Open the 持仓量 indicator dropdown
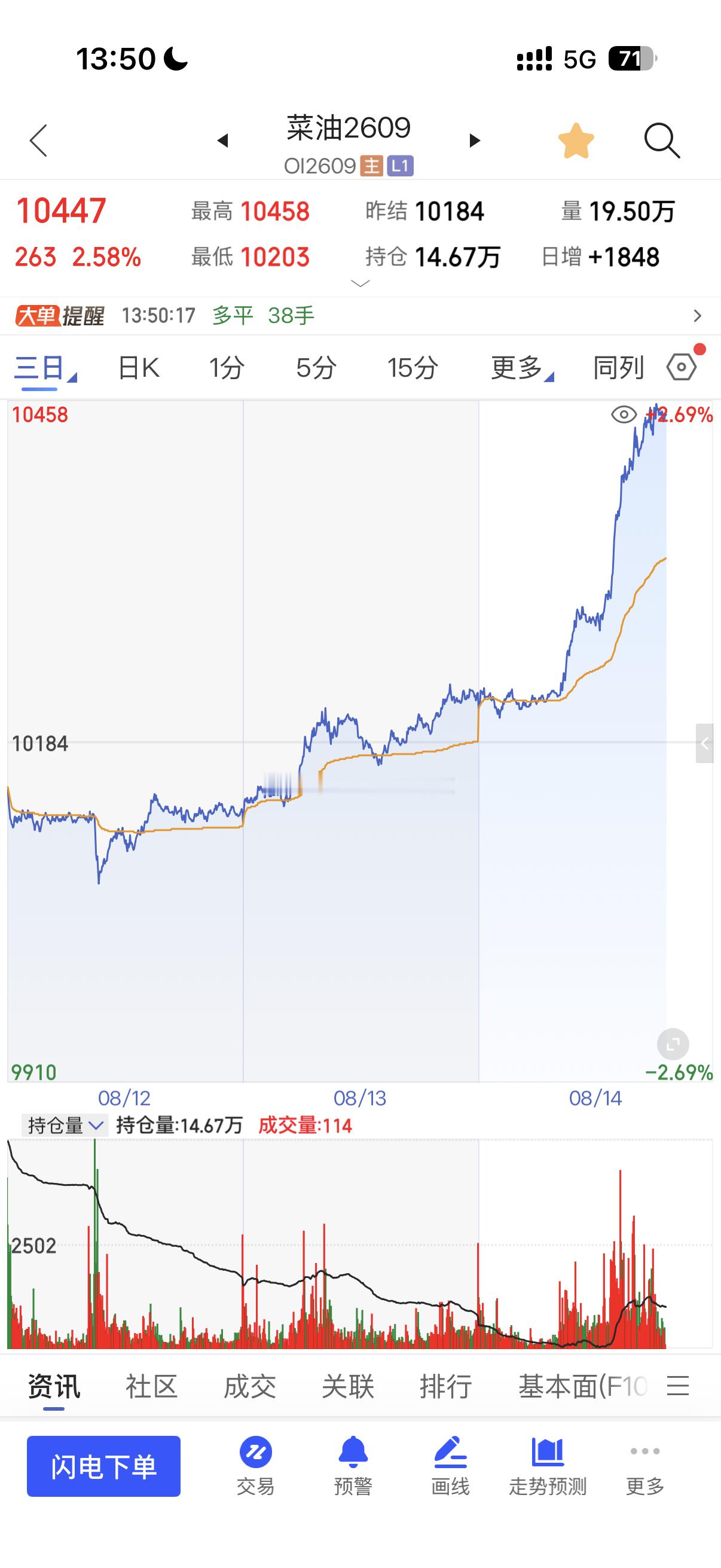The height and width of the screenshot is (1568, 721). click(64, 1125)
